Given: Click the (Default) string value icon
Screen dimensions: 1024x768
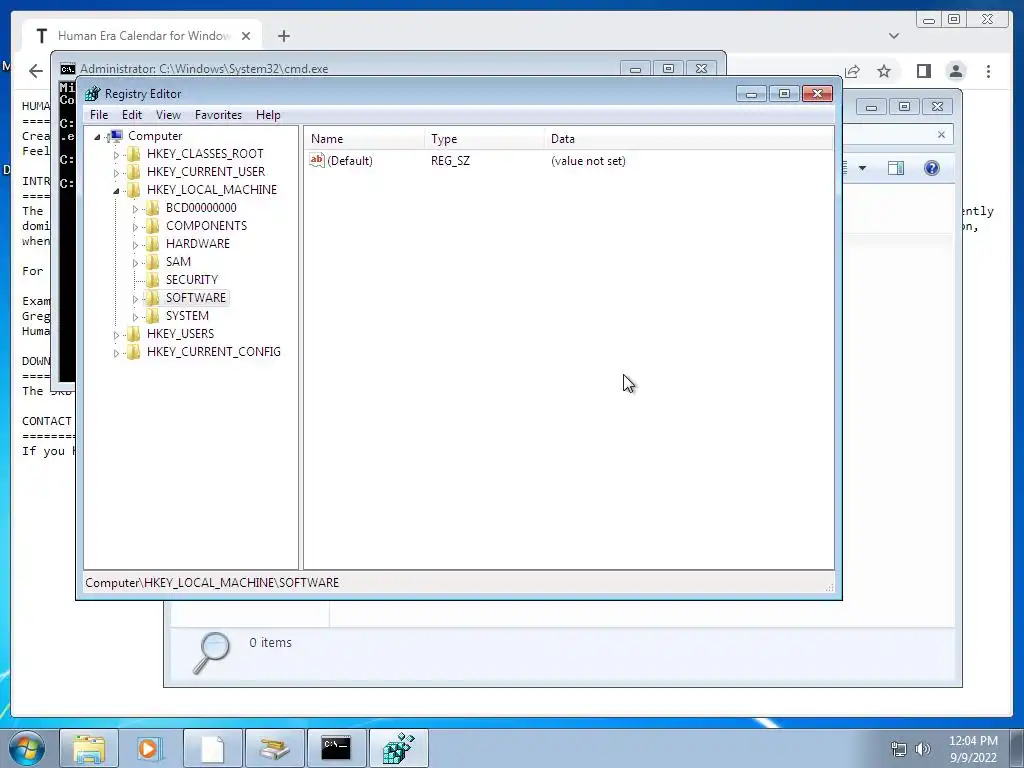Looking at the screenshot, I should click(317, 160).
